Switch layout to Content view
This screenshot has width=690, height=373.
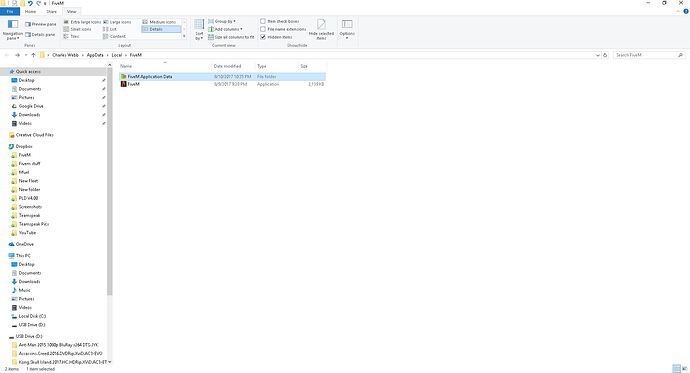pos(114,37)
